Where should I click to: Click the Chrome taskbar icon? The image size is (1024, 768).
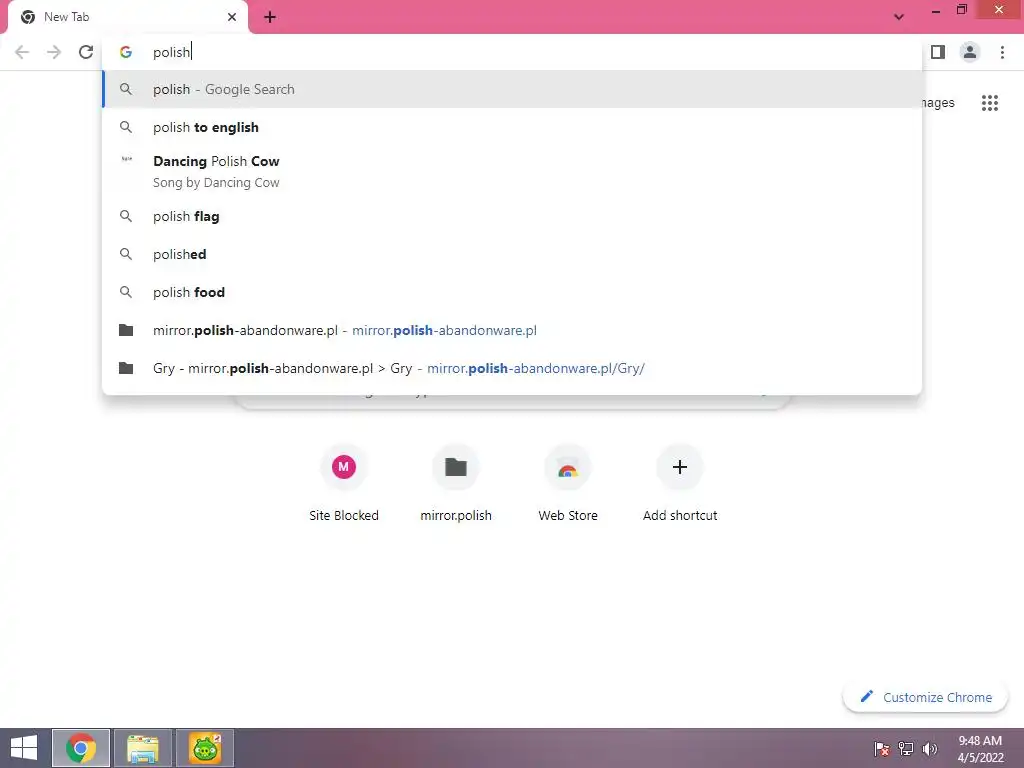point(81,748)
